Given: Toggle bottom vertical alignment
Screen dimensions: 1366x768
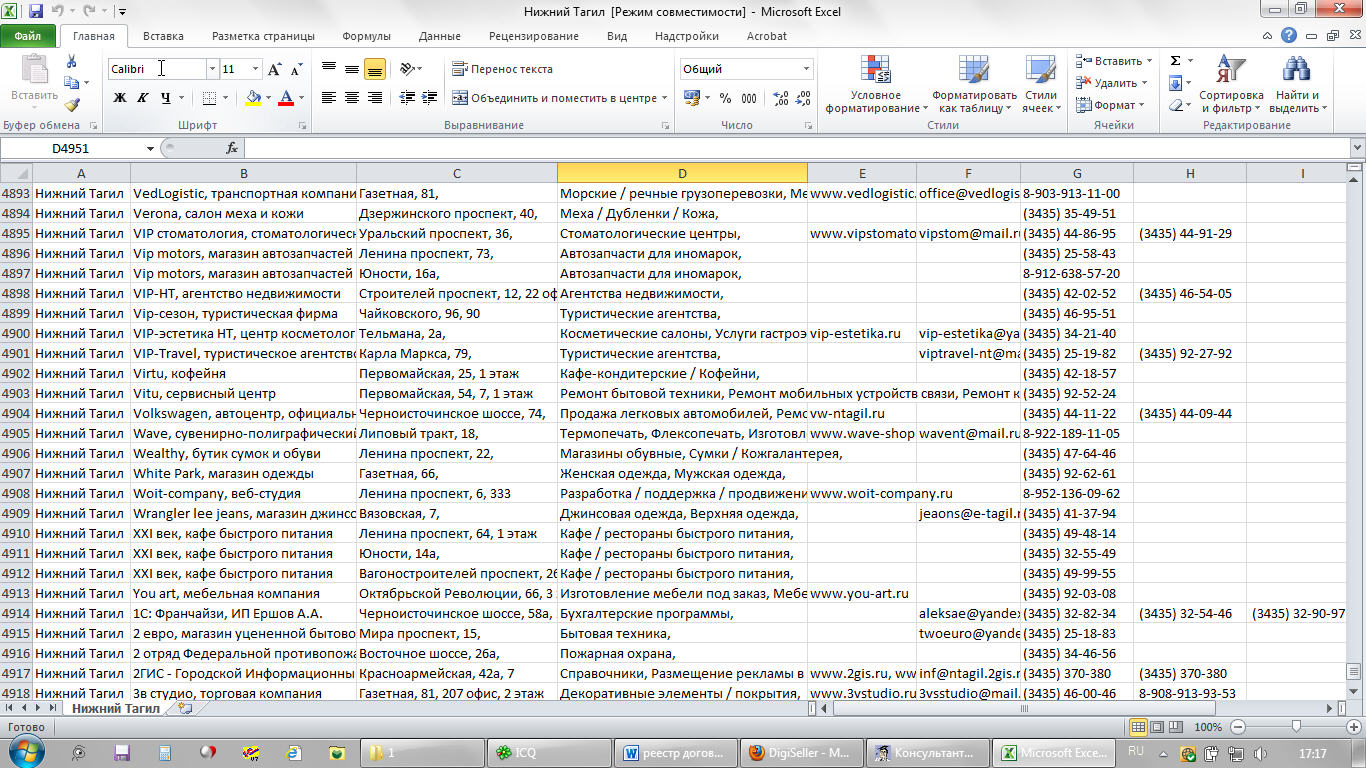Looking at the screenshot, I should click(x=375, y=69).
